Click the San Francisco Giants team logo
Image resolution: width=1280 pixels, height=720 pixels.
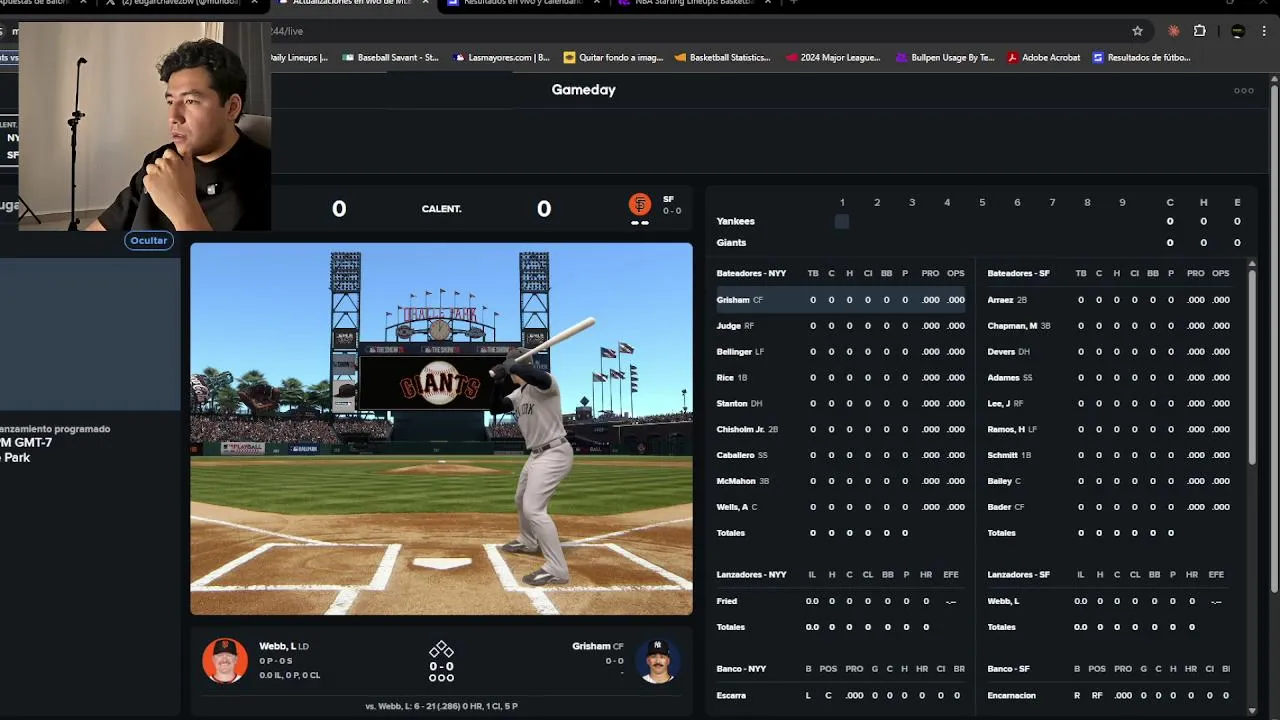pyautogui.click(x=640, y=204)
